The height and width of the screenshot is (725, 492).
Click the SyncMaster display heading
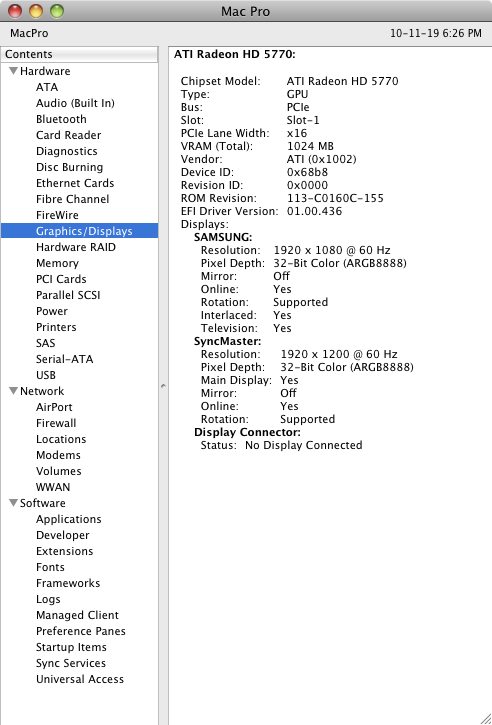tap(228, 341)
